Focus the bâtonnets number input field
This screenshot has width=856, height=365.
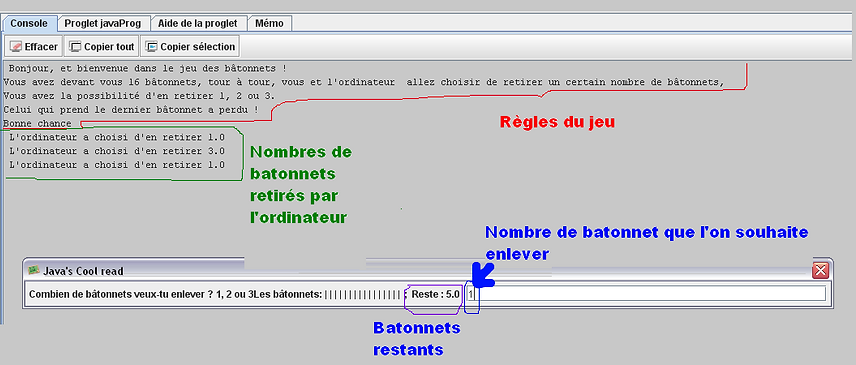[x=645, y=294]
